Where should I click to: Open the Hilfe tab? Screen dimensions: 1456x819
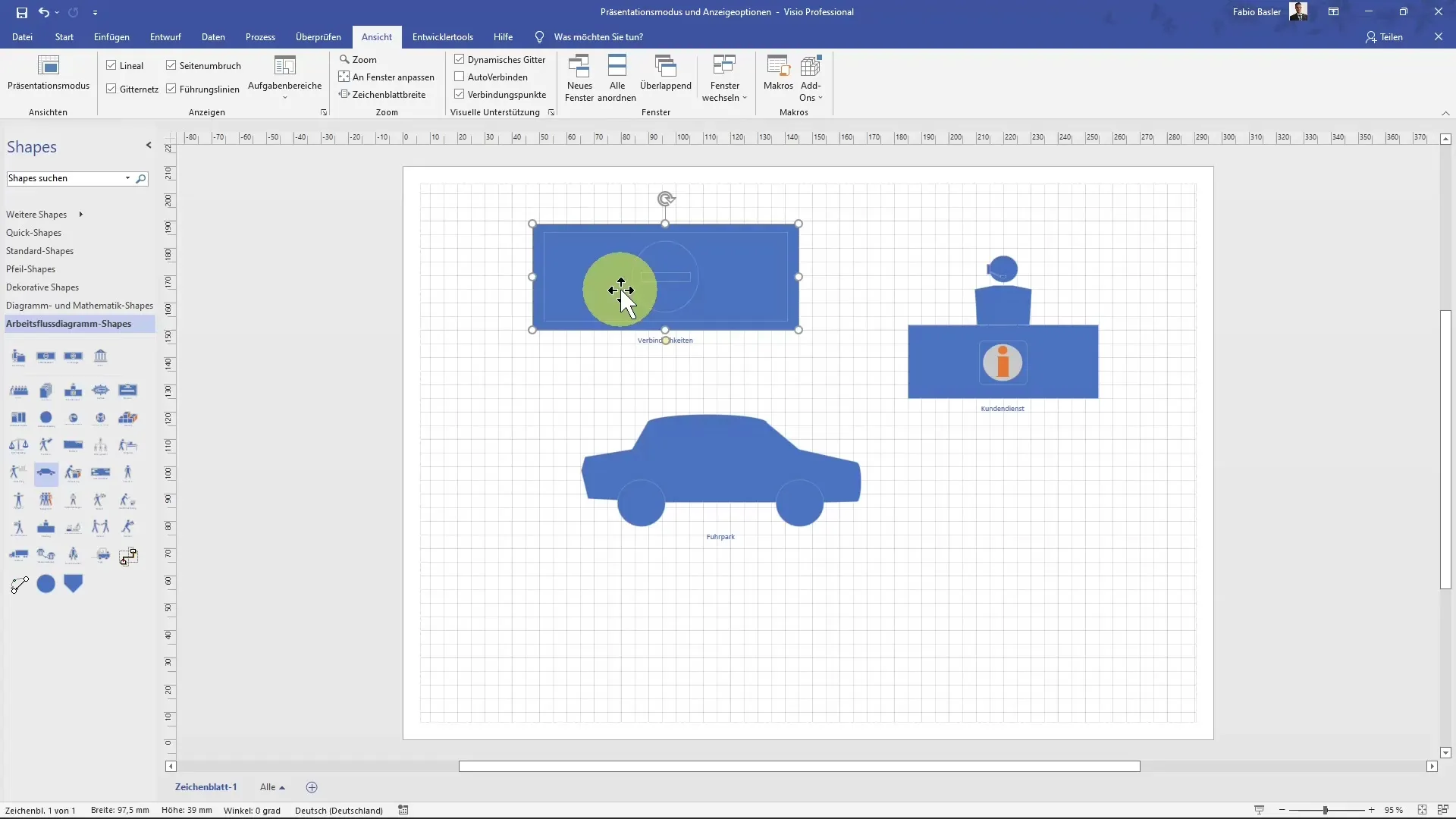(503, 36)
